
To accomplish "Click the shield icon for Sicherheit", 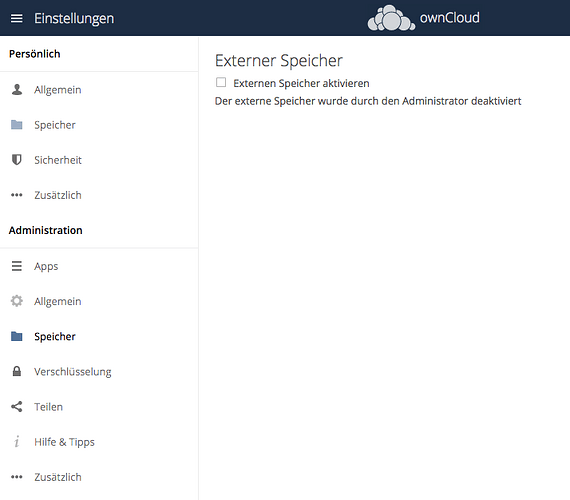I will 17,160.
